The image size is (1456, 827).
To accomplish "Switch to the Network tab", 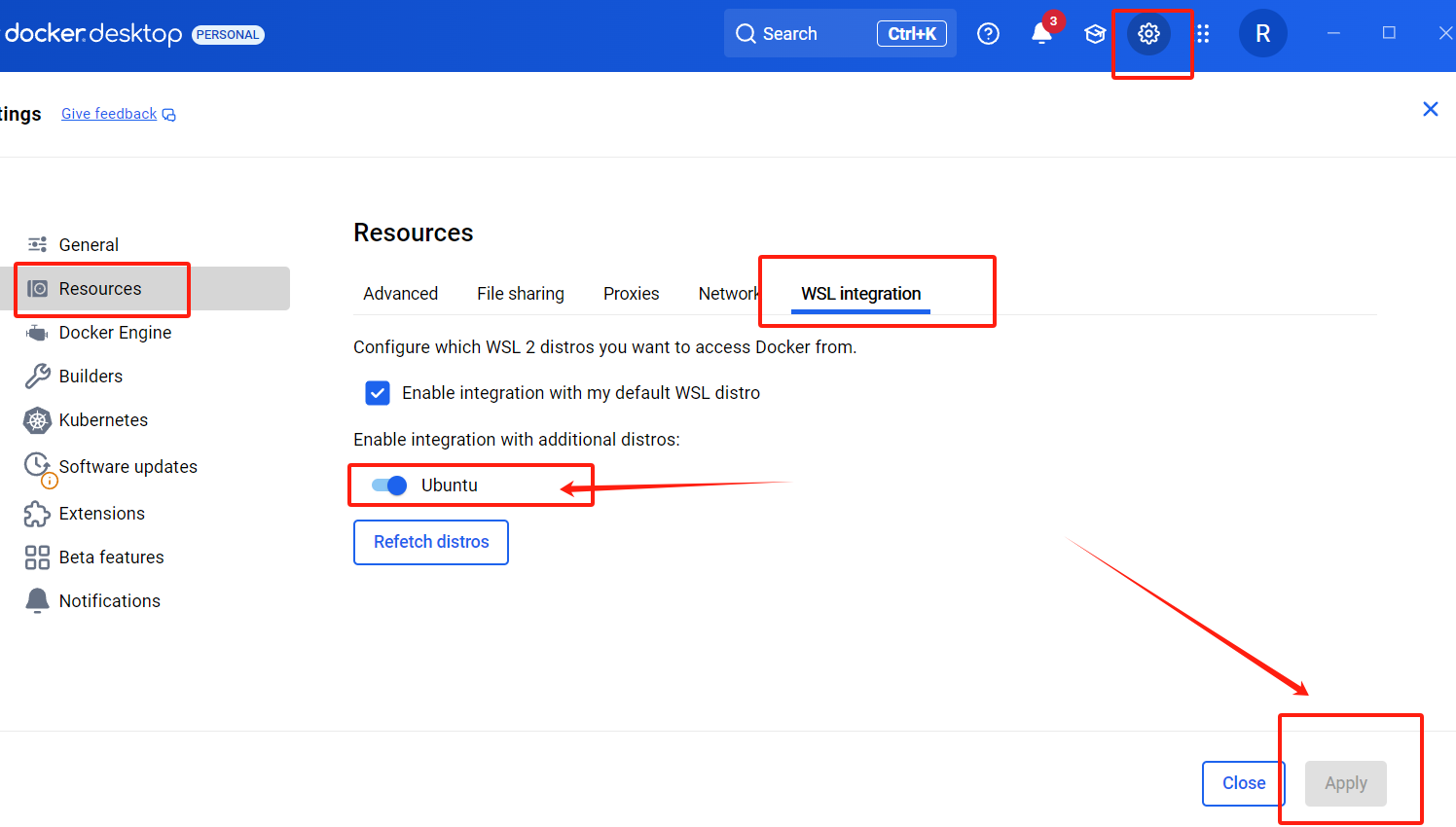I will [729, 294].
